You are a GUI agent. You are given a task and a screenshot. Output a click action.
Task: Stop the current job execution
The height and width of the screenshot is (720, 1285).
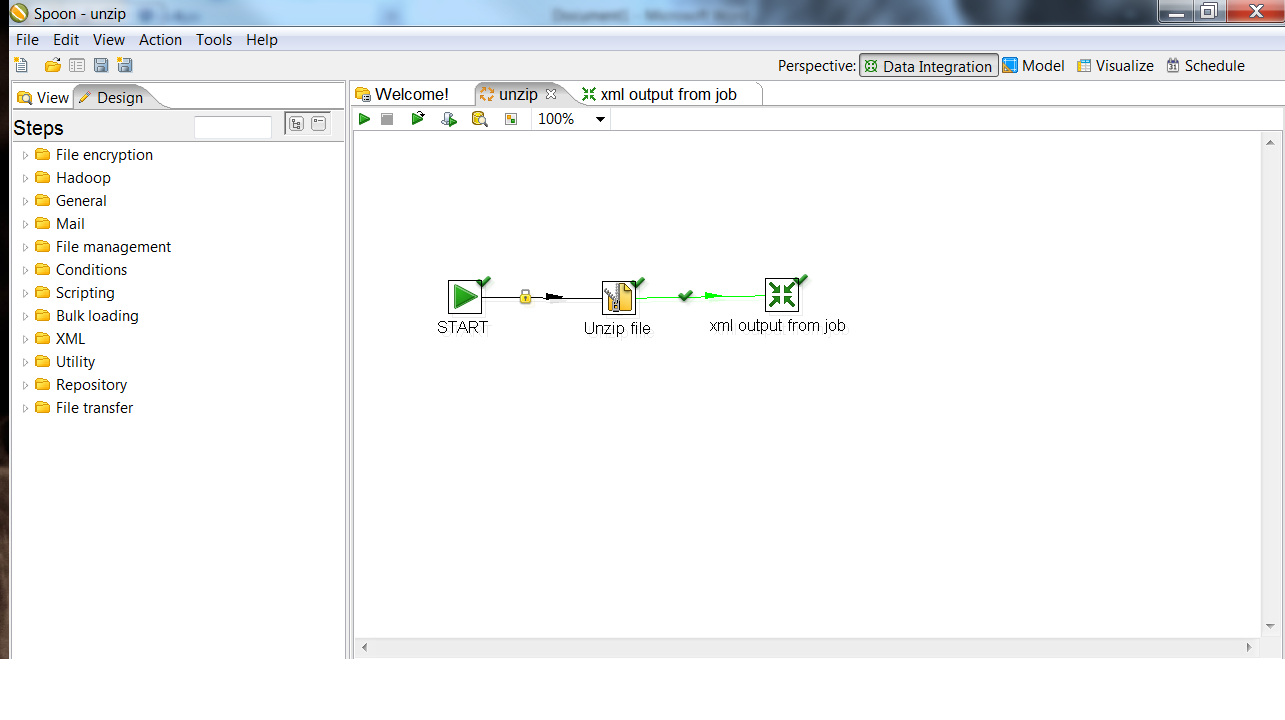(387, 118)
